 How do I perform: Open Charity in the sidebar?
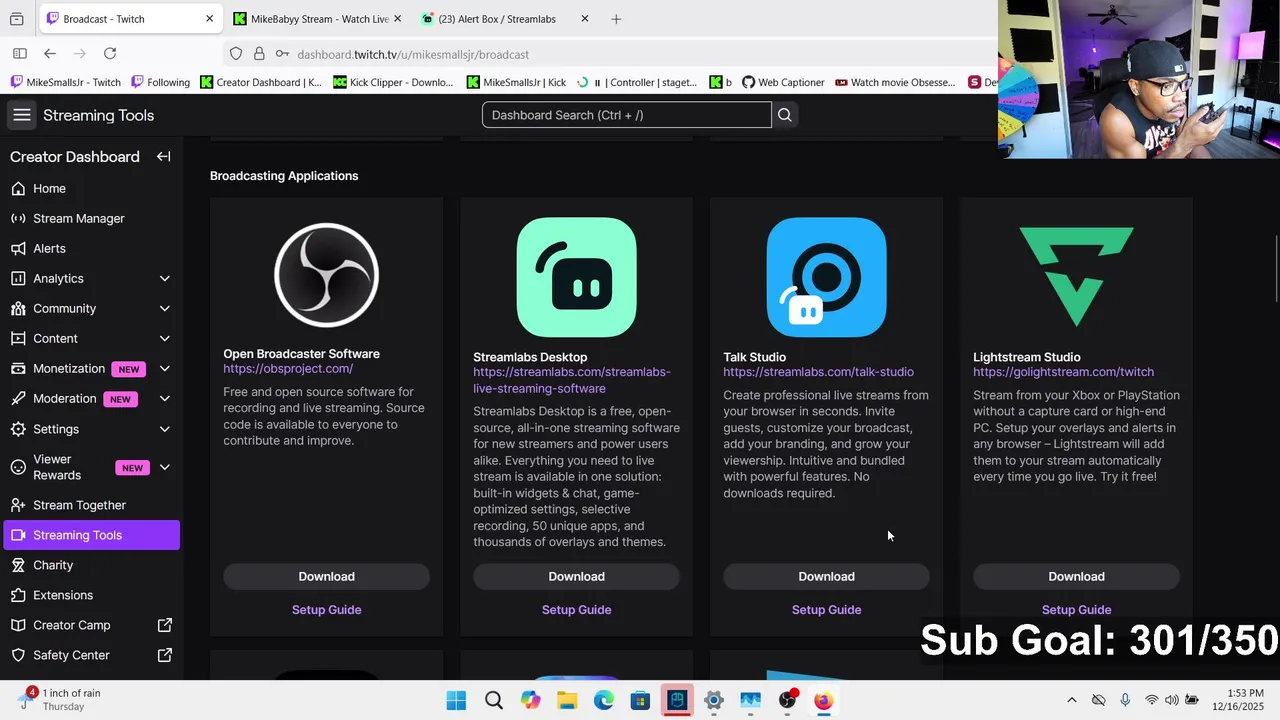[91, 565]
